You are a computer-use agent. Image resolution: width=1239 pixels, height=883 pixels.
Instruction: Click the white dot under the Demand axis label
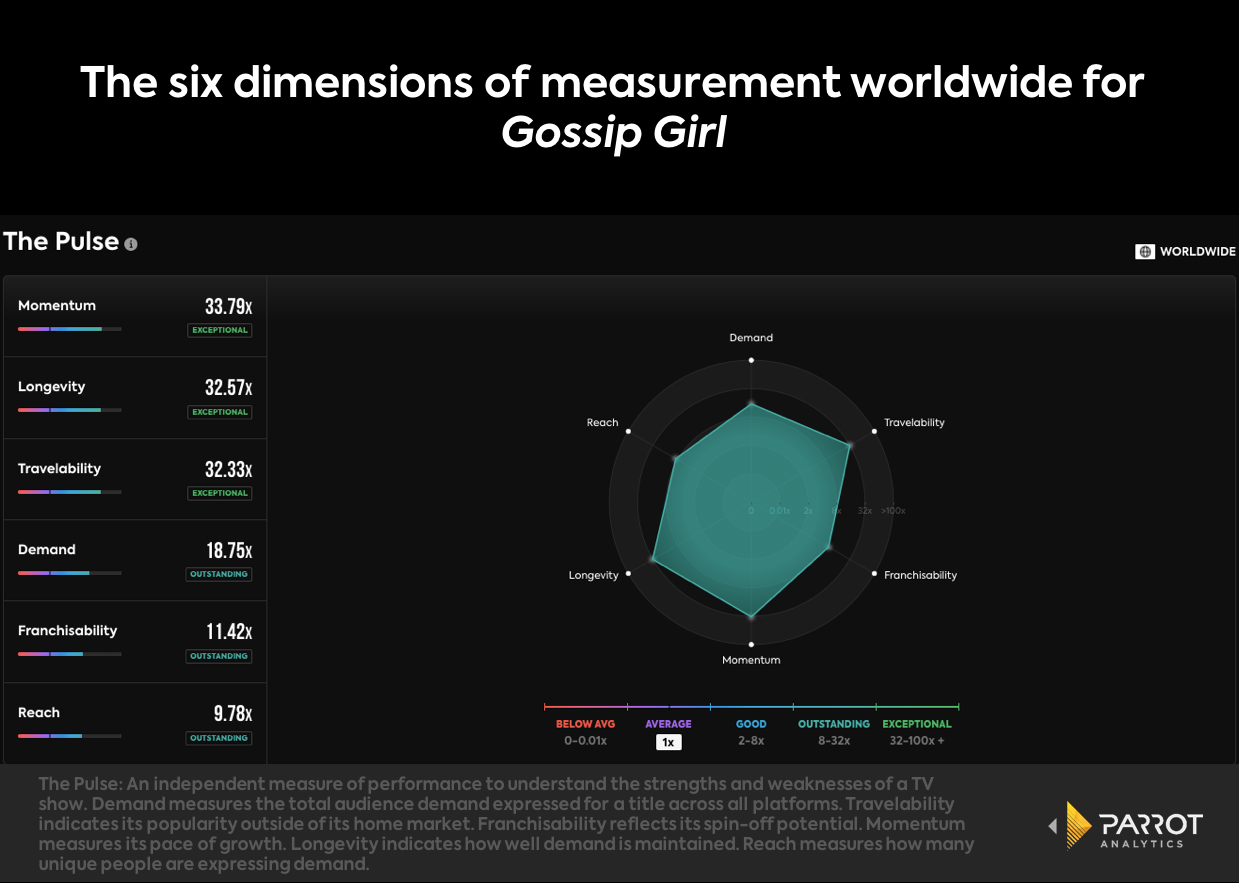(751, 360)
